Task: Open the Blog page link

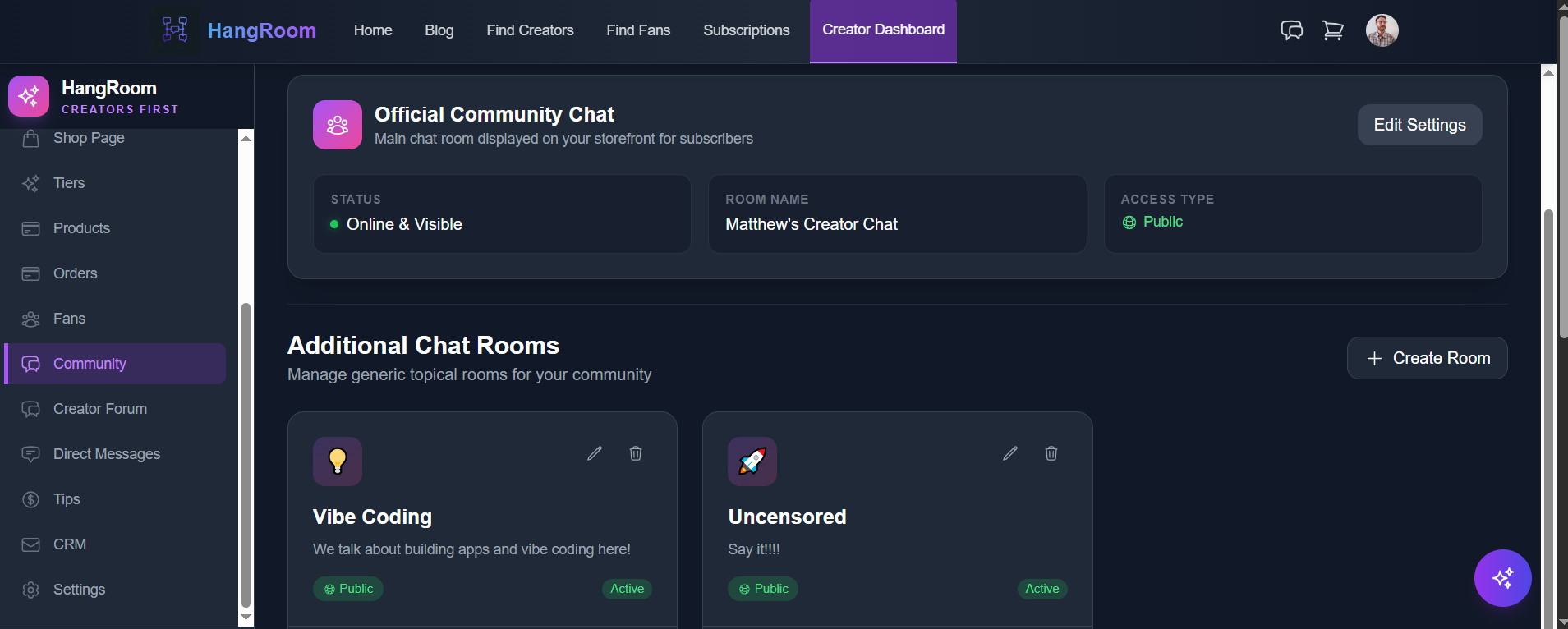Action: pos(439,30)
